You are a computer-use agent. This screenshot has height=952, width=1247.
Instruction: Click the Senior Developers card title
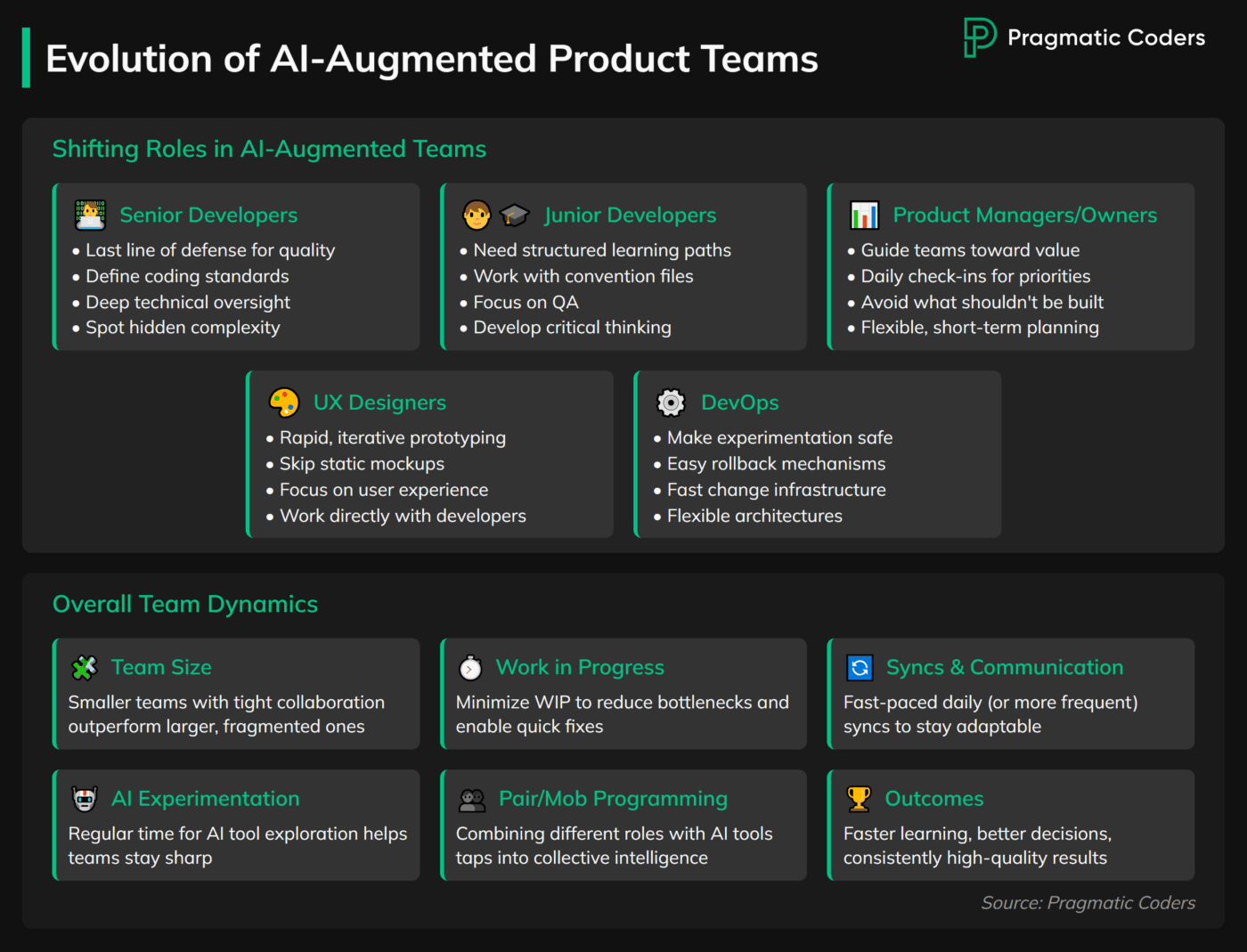(208, 215)
